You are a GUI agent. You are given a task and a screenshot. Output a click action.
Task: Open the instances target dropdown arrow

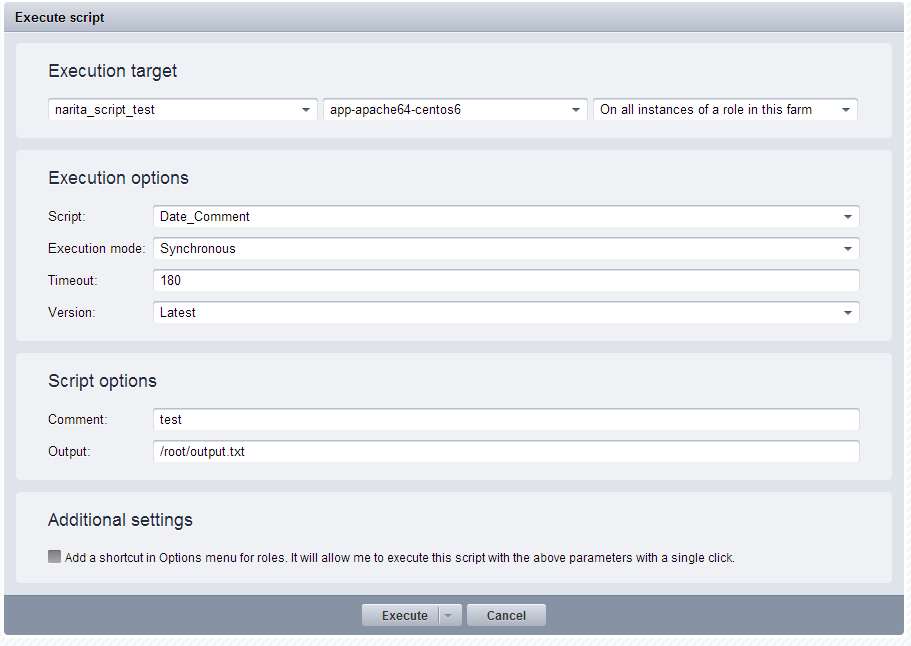(x=846, y=110)
